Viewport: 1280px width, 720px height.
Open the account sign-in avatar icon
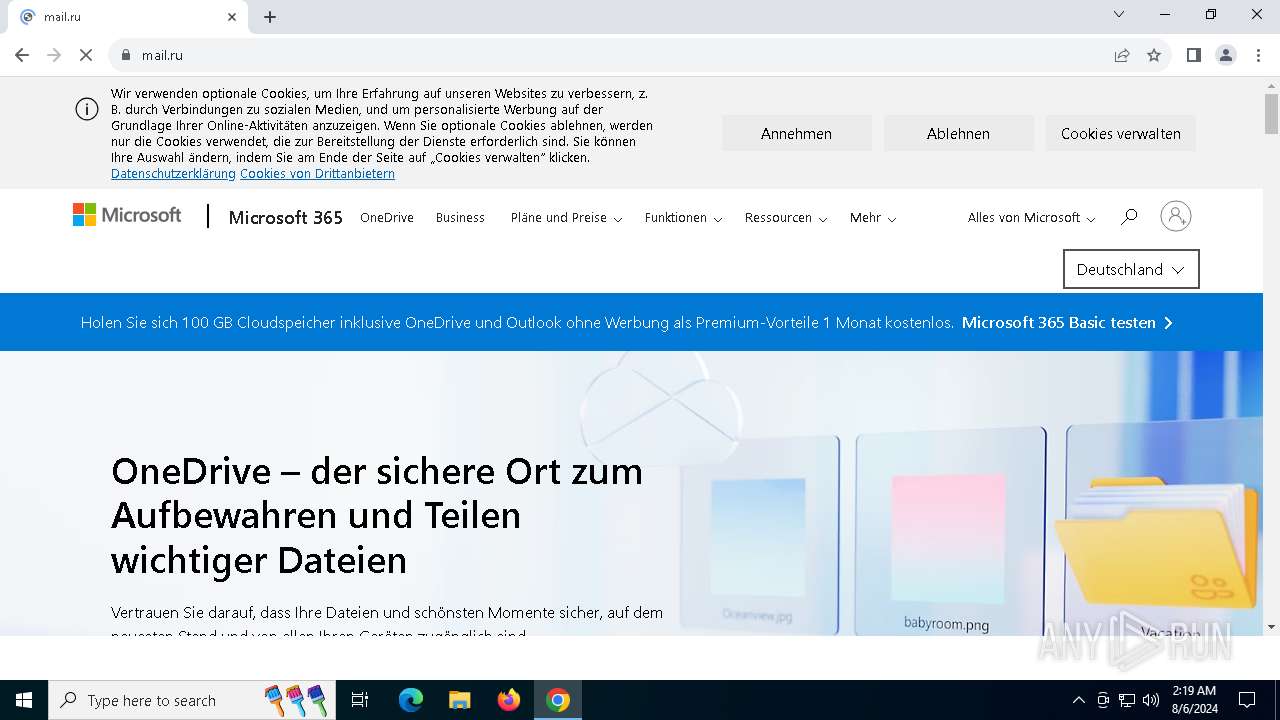pyautogui.click(x=1176, y=216)
